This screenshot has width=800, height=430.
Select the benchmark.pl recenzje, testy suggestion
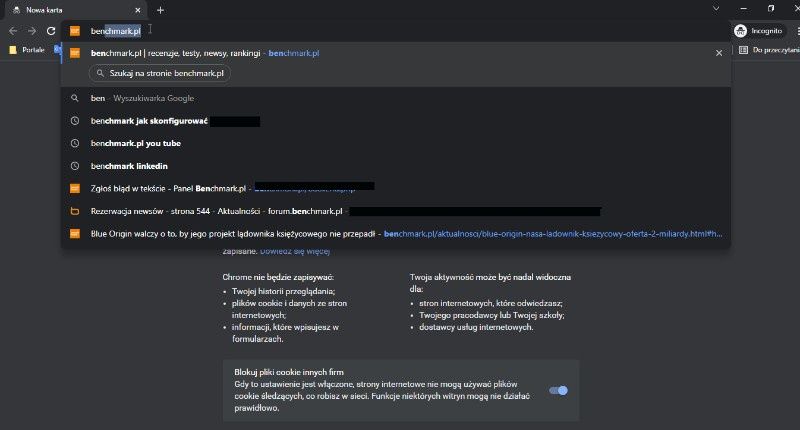(395, 53)
